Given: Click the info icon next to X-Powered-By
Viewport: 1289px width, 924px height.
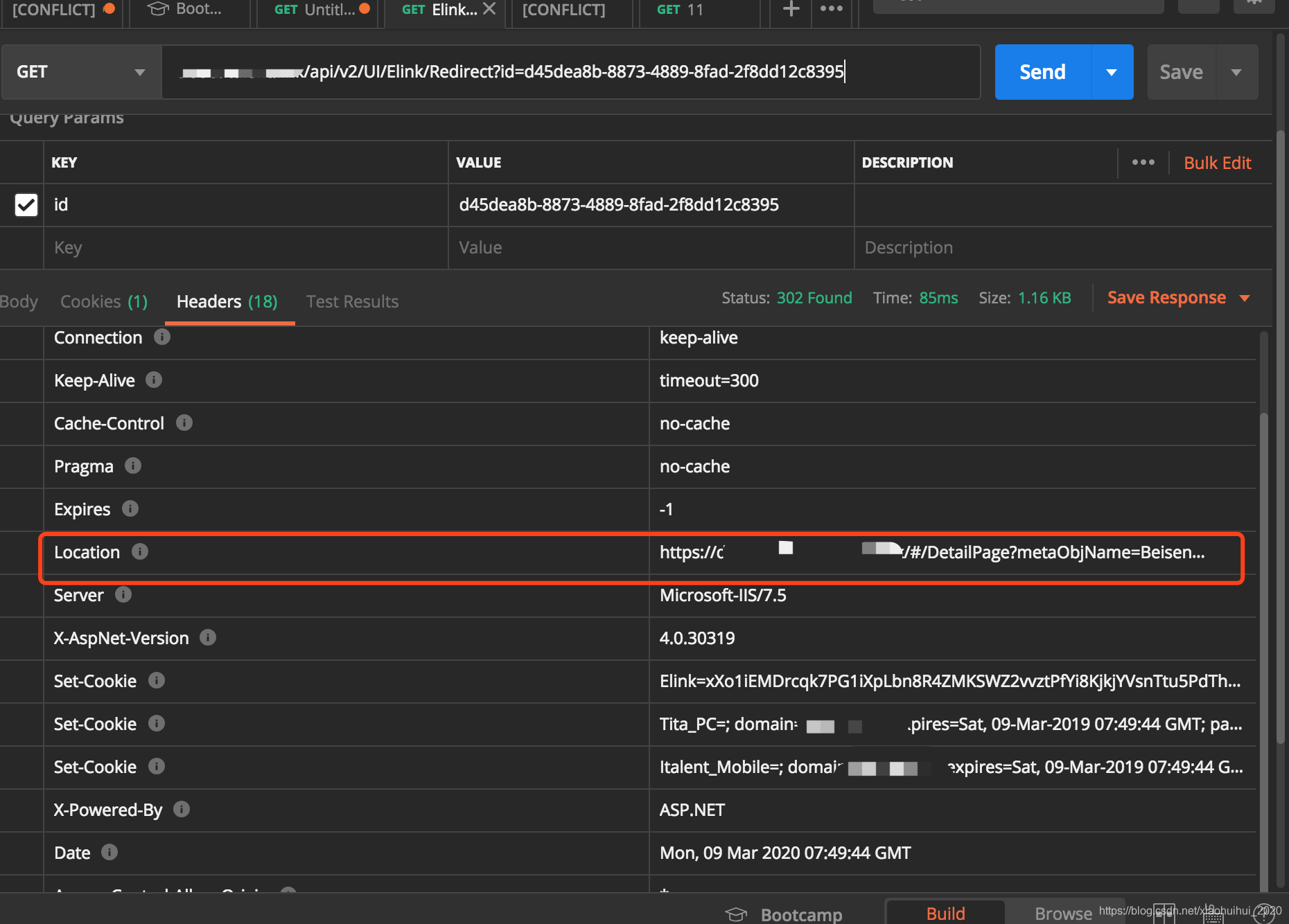Looking at the screenshot, I should 182,810.
